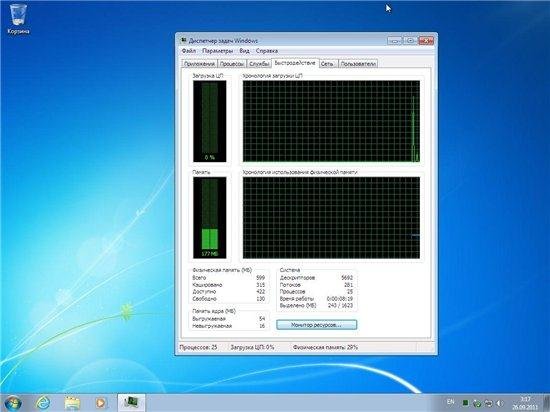Screen dimensions: 550x412
Task: Click the Монитор ресурсов button
Action: tap(316, 325)
